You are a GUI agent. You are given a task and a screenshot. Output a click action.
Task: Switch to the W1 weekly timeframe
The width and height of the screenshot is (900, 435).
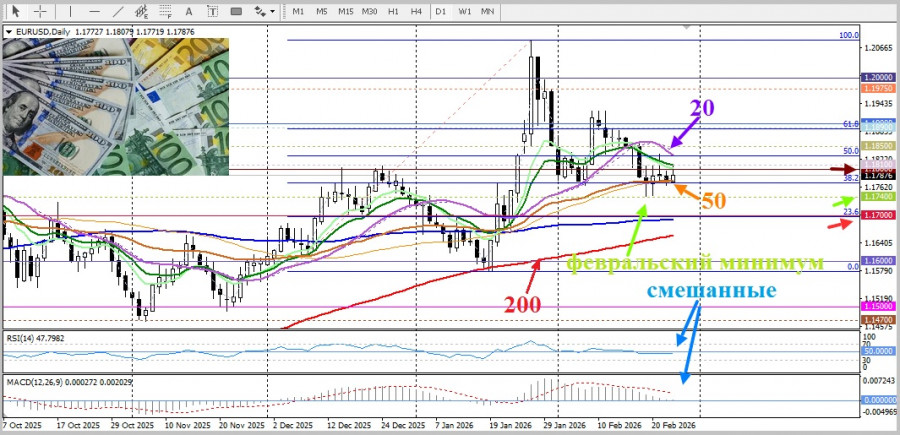(x=464, y=11)
